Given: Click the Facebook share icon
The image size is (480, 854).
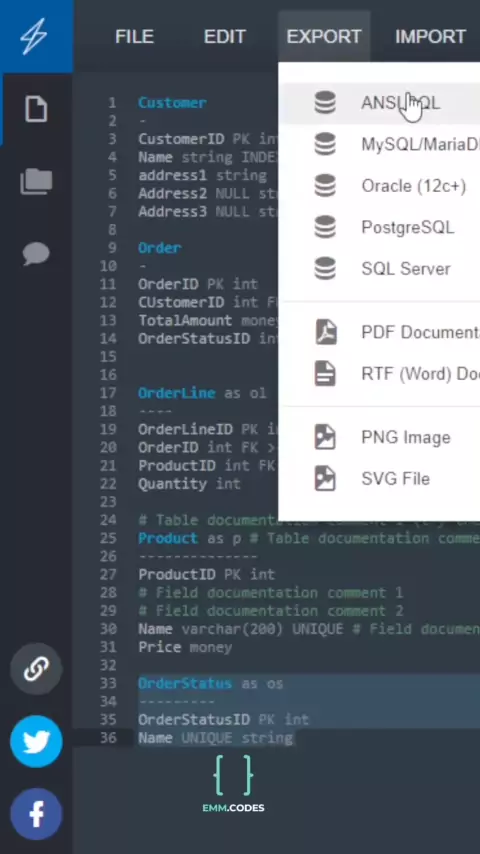Looking at the screenshot, I should [36, 814].
